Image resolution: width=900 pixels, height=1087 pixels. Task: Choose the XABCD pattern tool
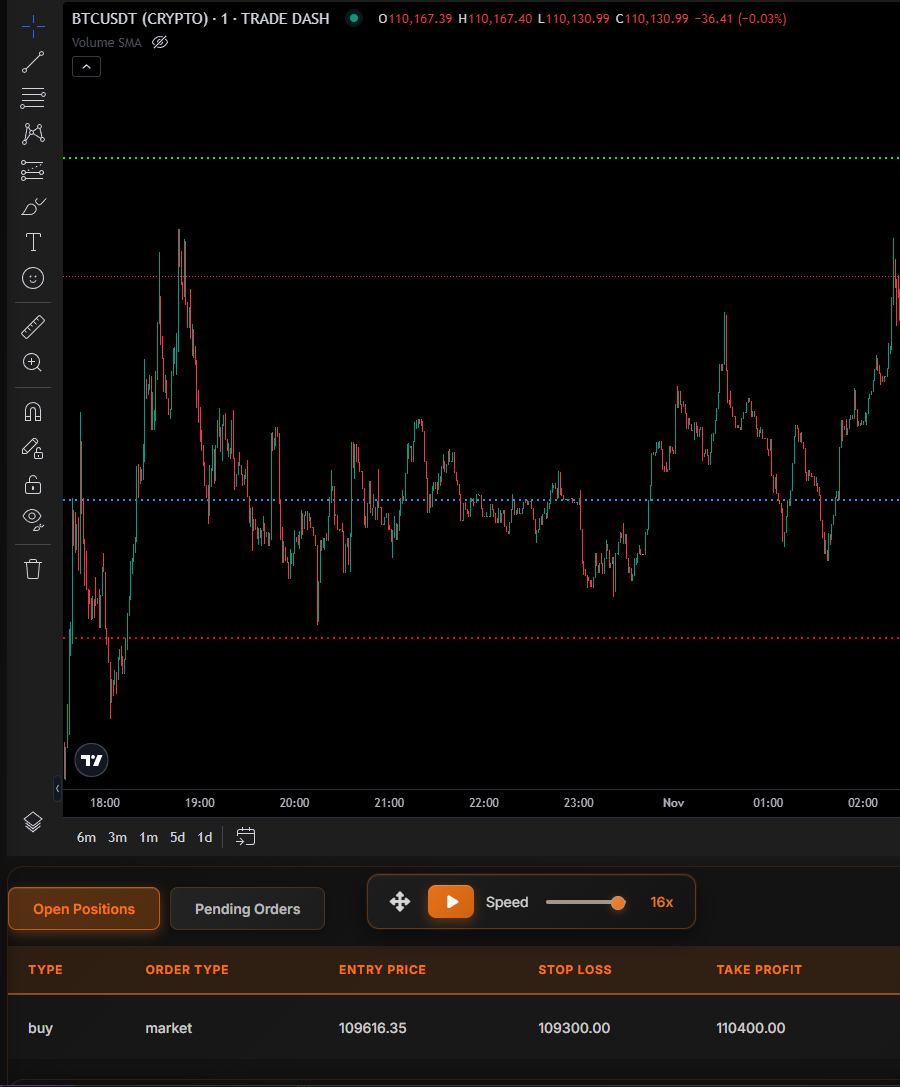33,134
